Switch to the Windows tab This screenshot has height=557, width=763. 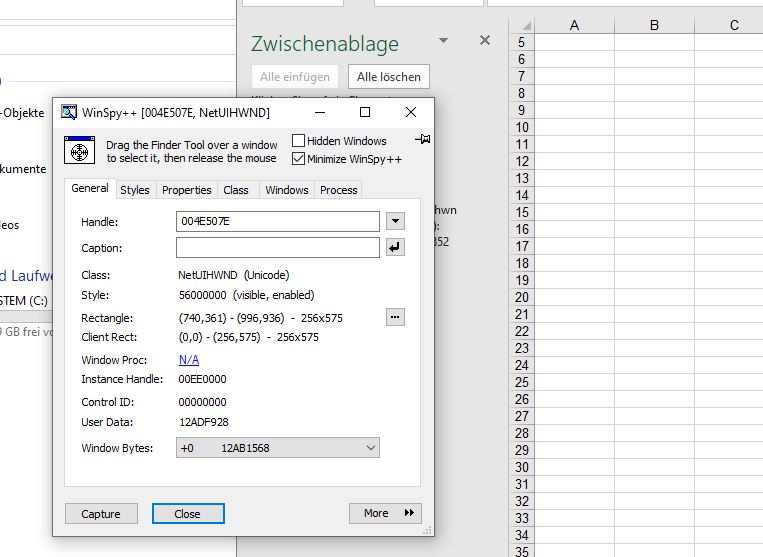tap(287, 190)
